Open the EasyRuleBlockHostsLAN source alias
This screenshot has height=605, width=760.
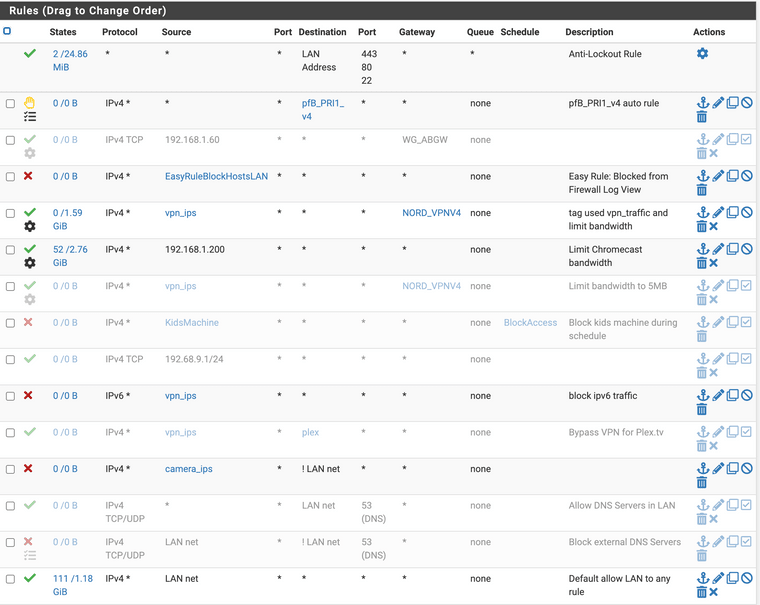(x=216, y=176)
